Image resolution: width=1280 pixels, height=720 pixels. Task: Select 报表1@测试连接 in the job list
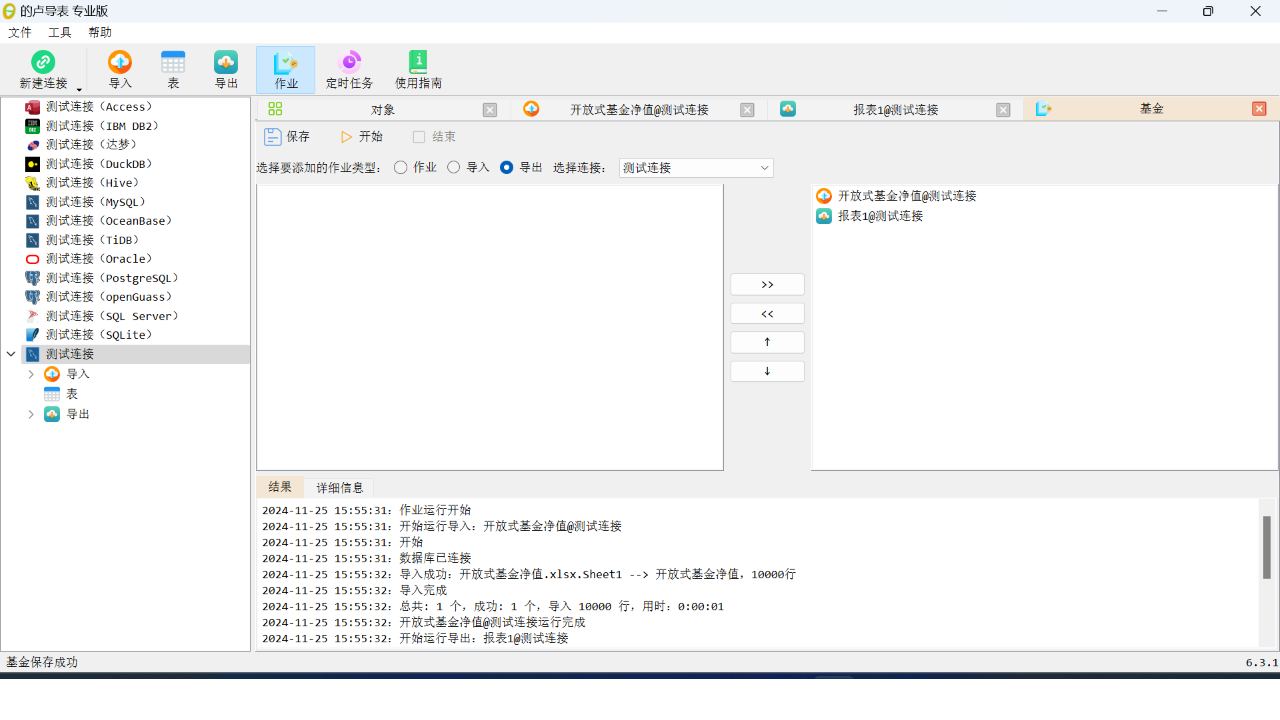click(880, 216)
